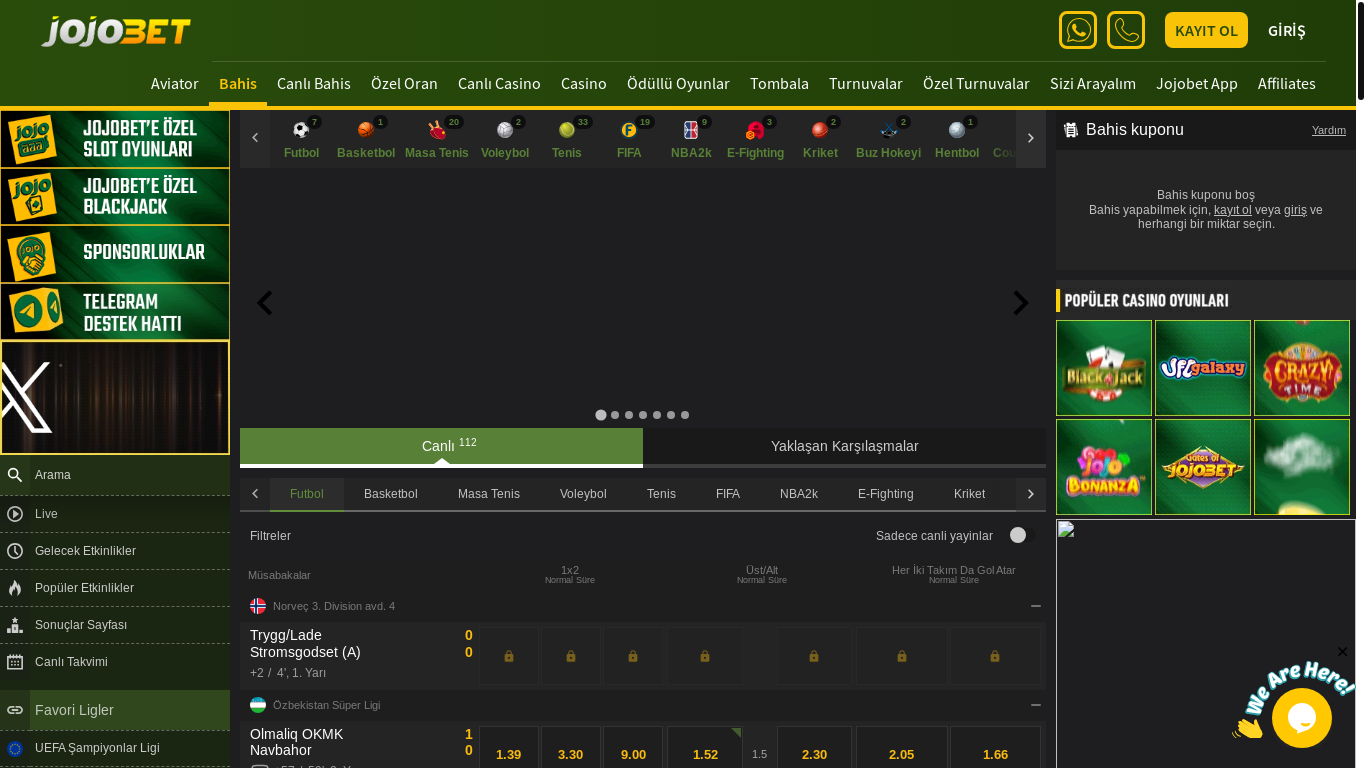This screenshot has height=768, width=1366.
Task: Jump to first banner pagination dot
Action: (601, 415)
